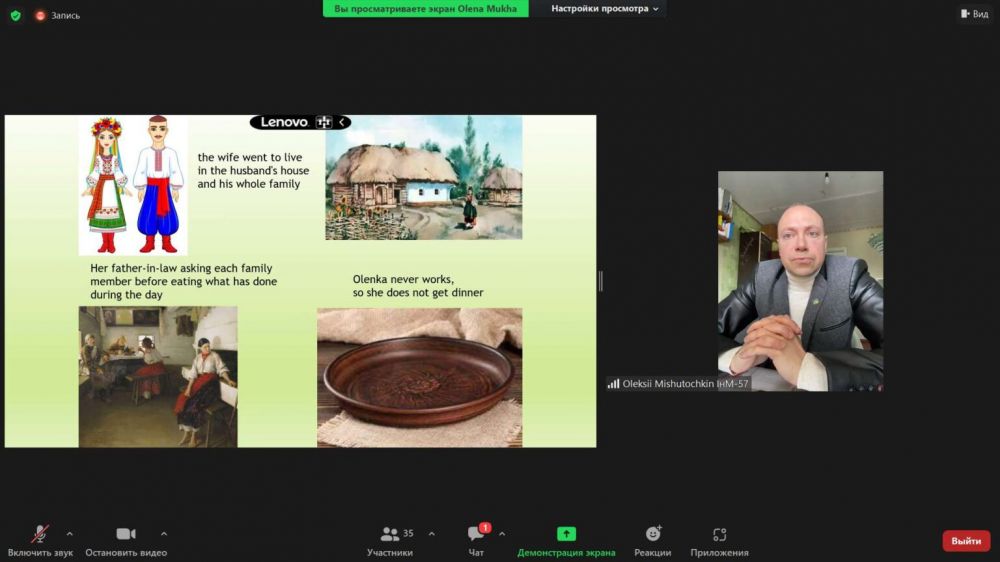1000x562 pixels.
Task: Click the panel divider handle
Action: coord(600,281)
